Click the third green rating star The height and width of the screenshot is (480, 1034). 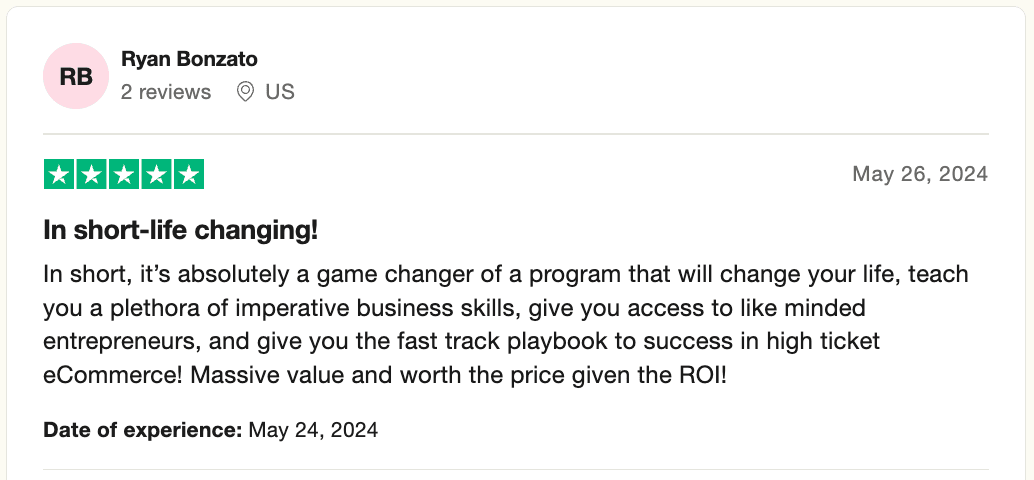tap(124, 175)
